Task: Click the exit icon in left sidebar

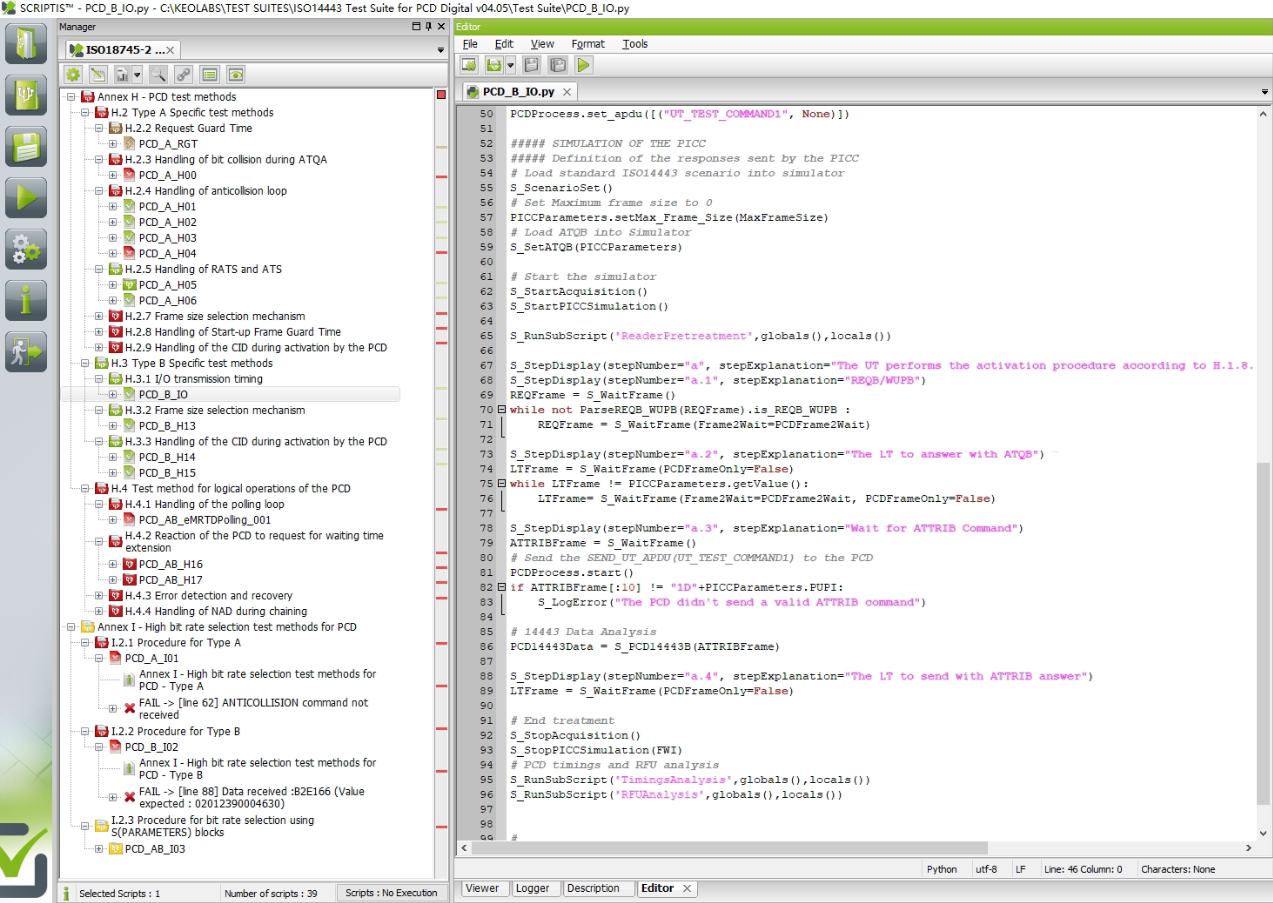Action: (x=26, y=352)
